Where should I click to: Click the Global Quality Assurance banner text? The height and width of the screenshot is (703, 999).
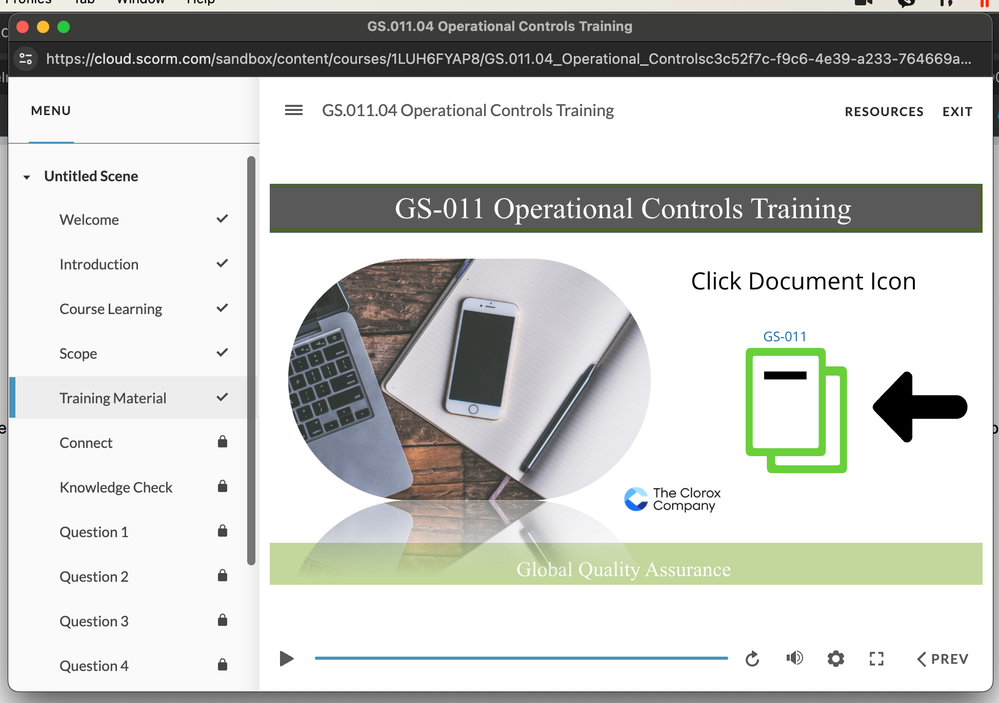[623, 569]
